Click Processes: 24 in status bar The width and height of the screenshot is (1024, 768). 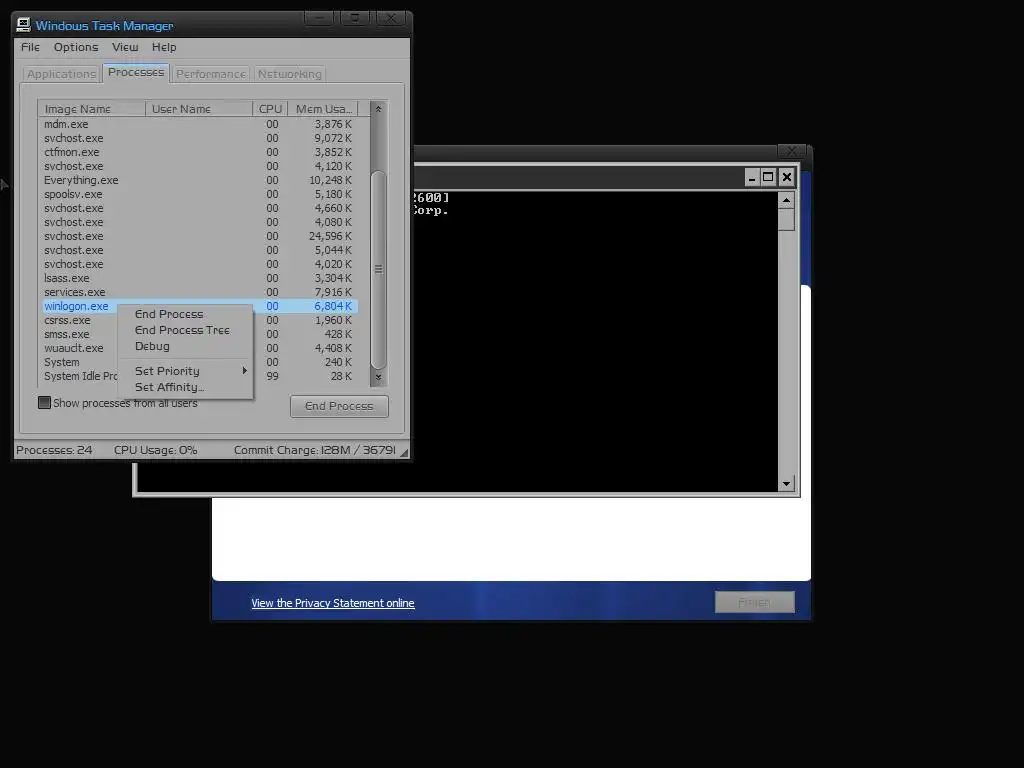pyautogui.click(x=54, y=450)
